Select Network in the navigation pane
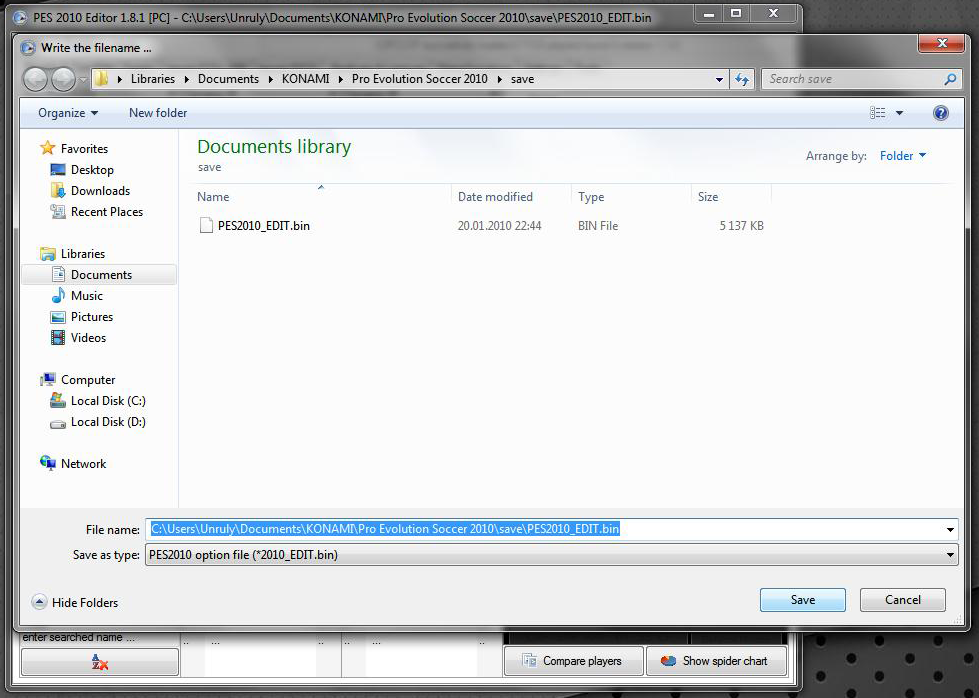This screenshot has height=698, width=979. point(83,464)
